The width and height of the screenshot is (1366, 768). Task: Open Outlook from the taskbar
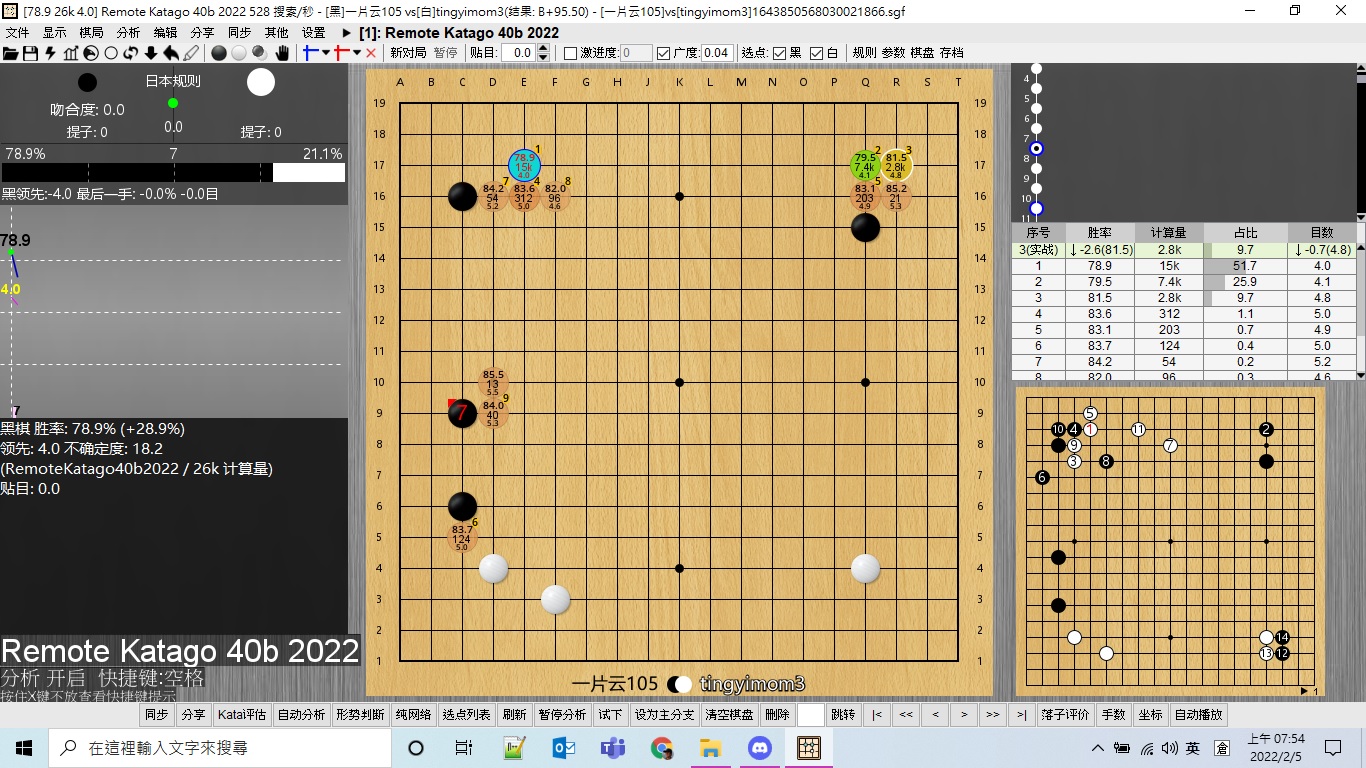point(563,747)
